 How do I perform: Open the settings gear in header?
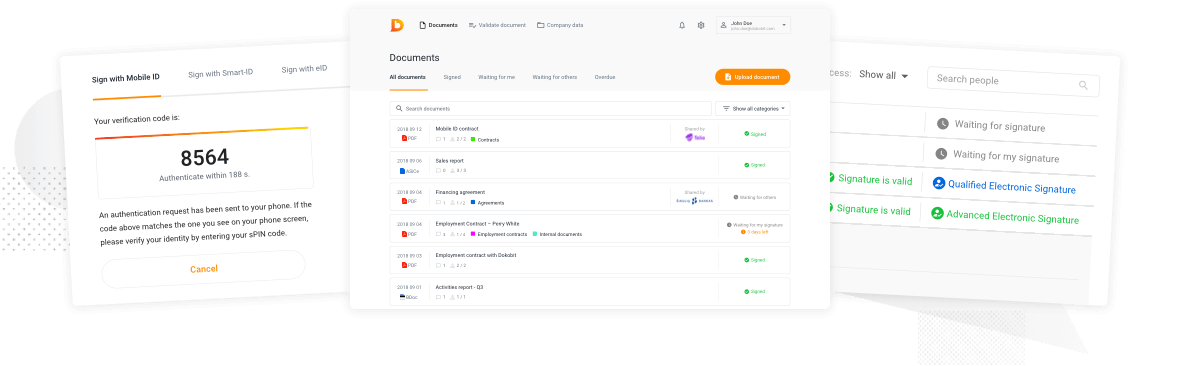pyautogui.click(x=701, y=25)
